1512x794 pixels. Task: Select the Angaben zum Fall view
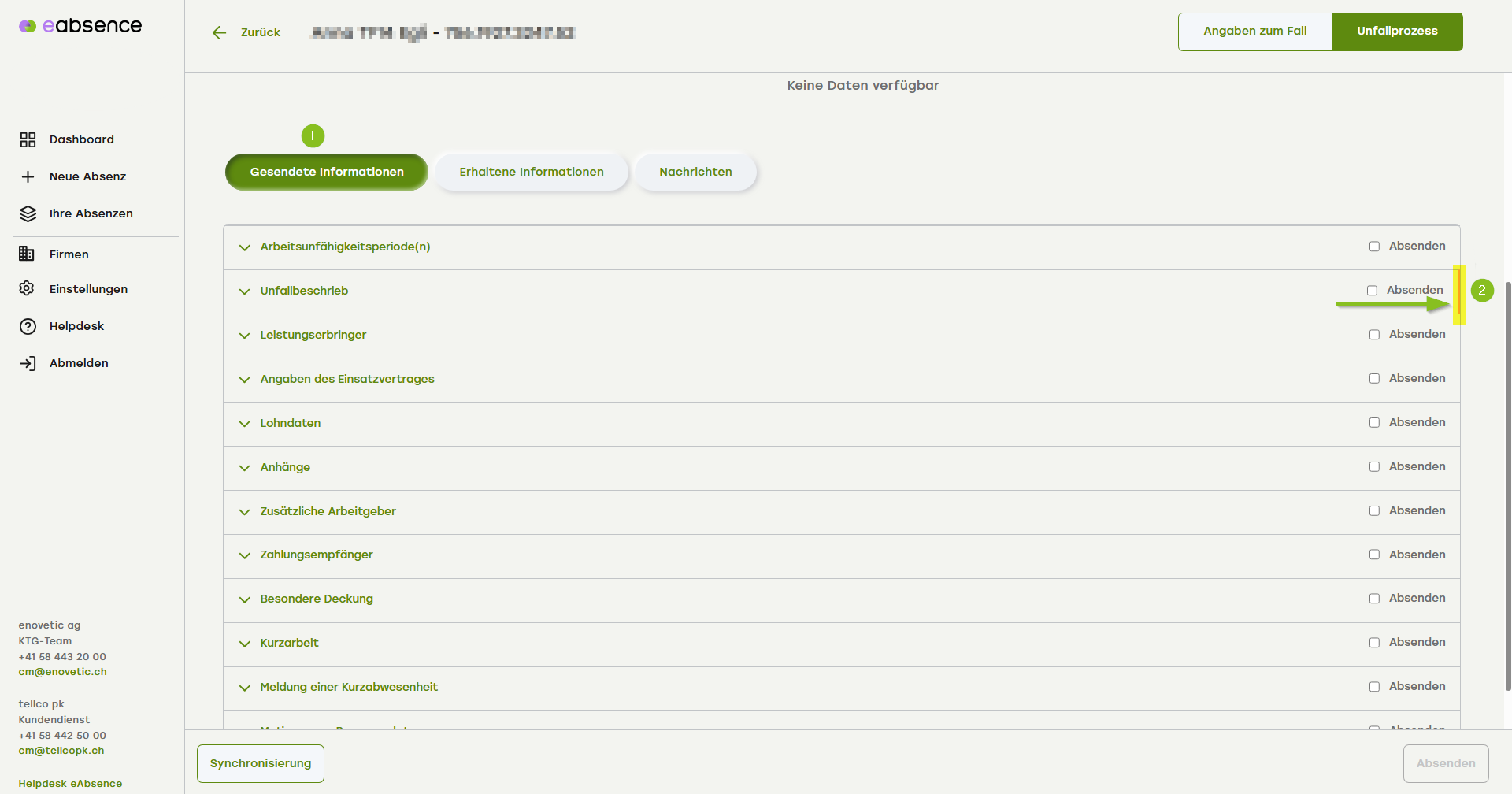tap(1254, 32)
